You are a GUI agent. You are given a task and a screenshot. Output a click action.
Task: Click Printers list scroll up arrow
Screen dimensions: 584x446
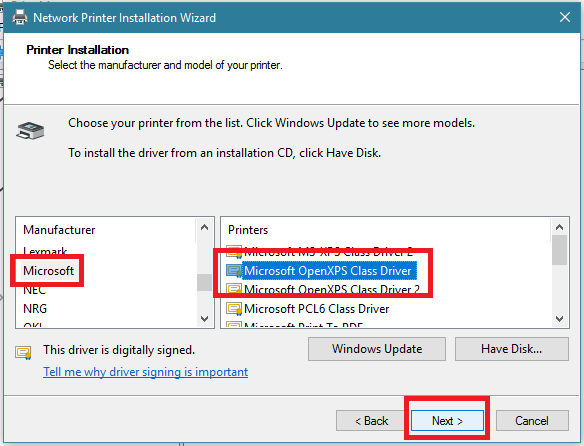559,227
